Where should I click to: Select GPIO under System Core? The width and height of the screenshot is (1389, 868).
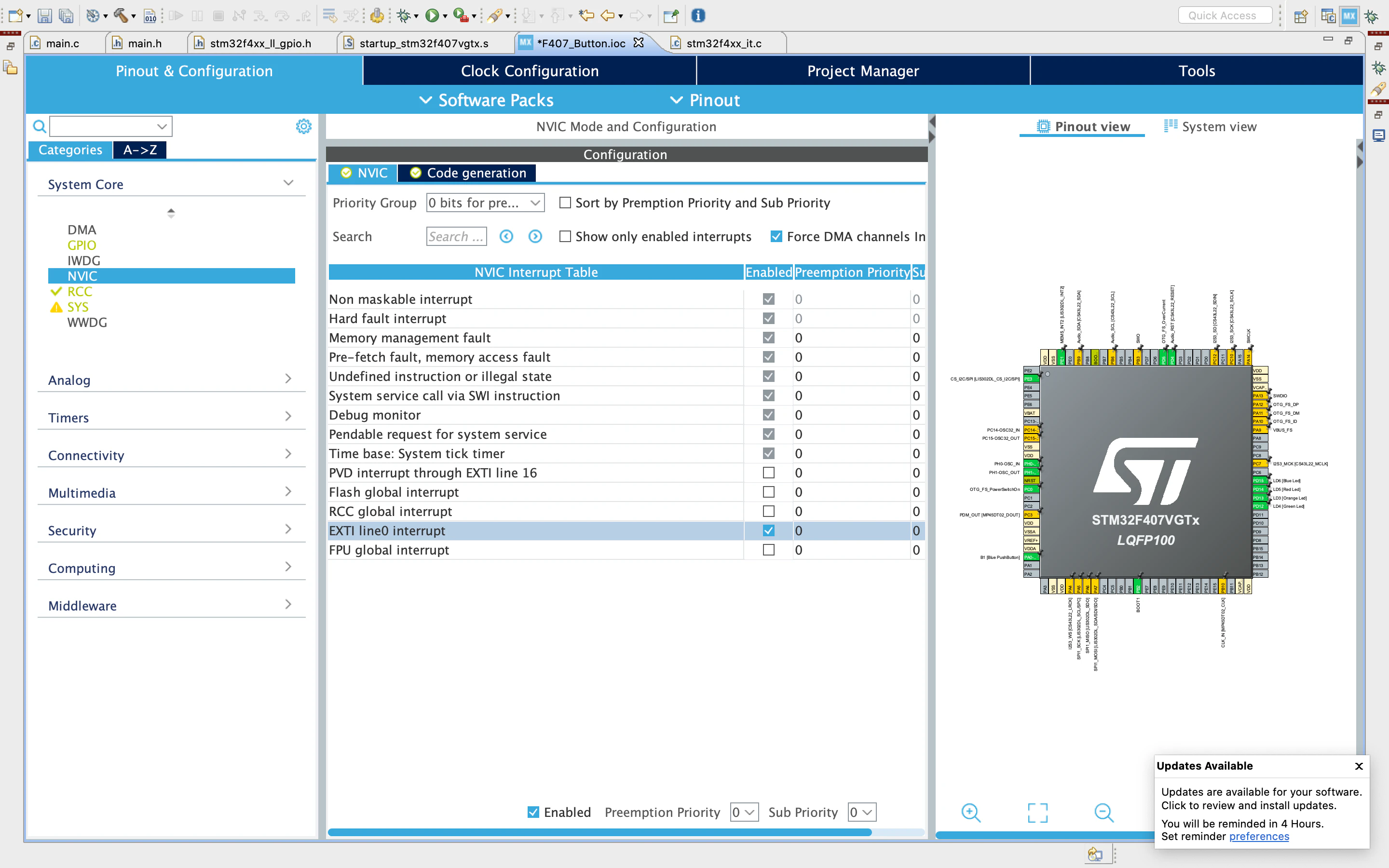click(82, 245)
